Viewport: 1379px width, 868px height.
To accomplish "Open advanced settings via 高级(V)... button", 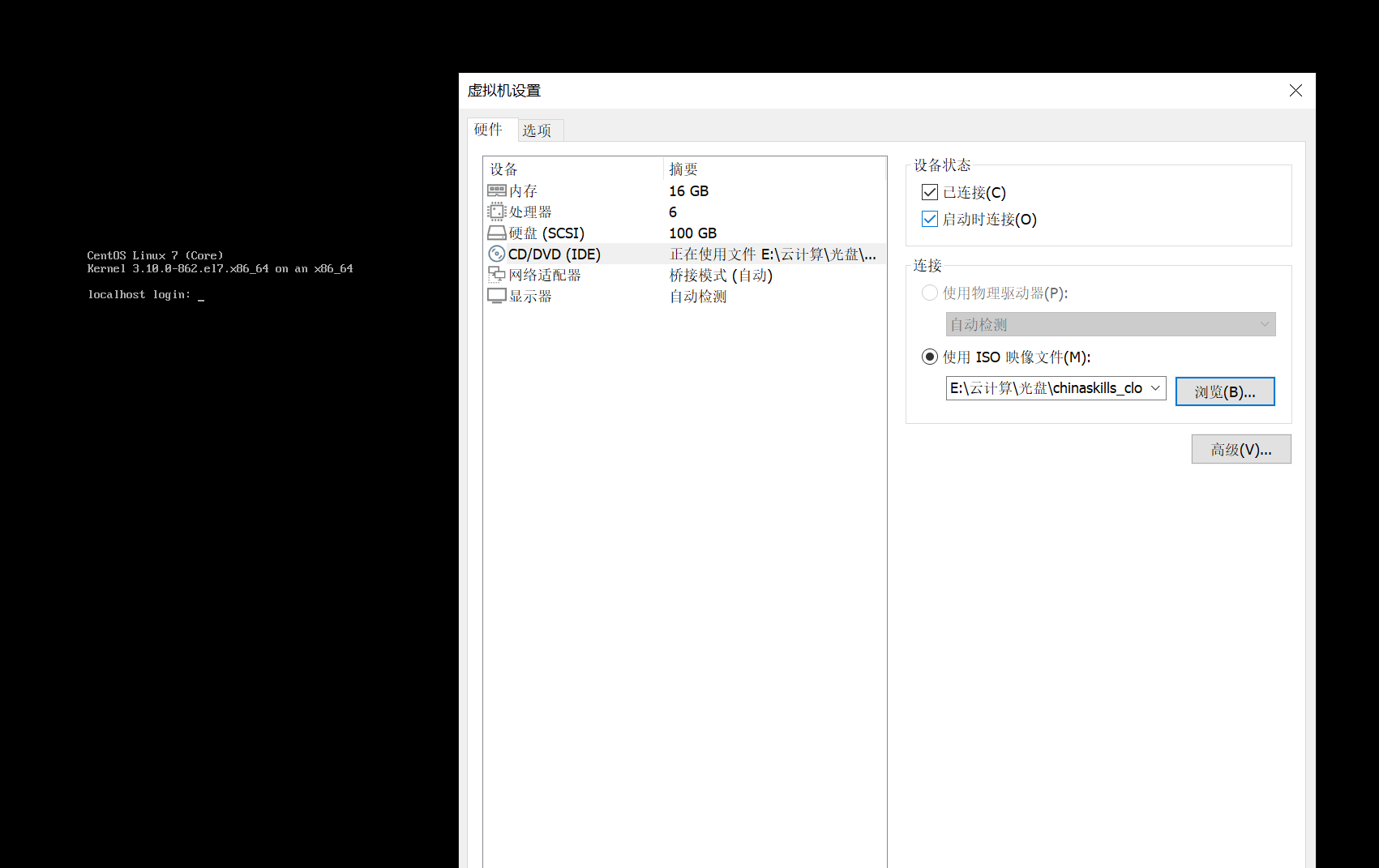I will coord(1240,449).
